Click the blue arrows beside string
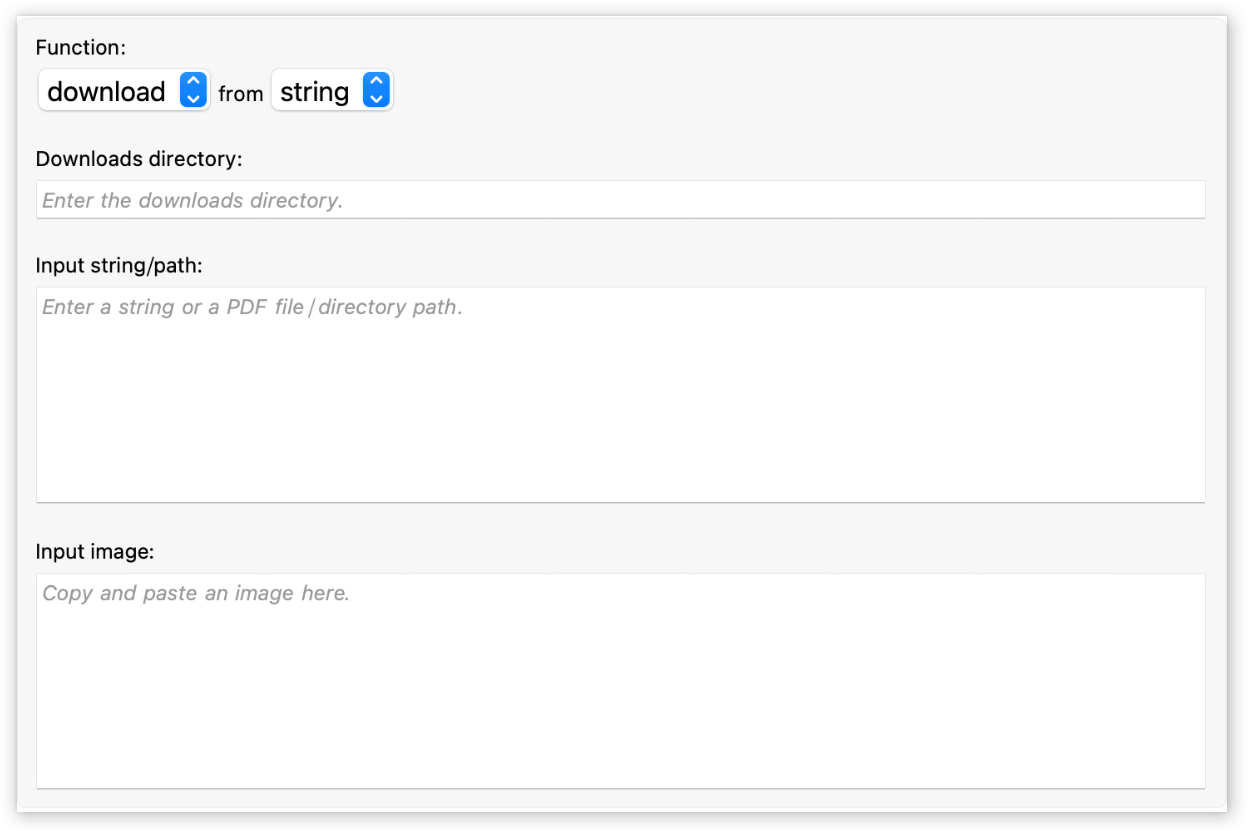The image size is (1248, 834). point(375,91)
